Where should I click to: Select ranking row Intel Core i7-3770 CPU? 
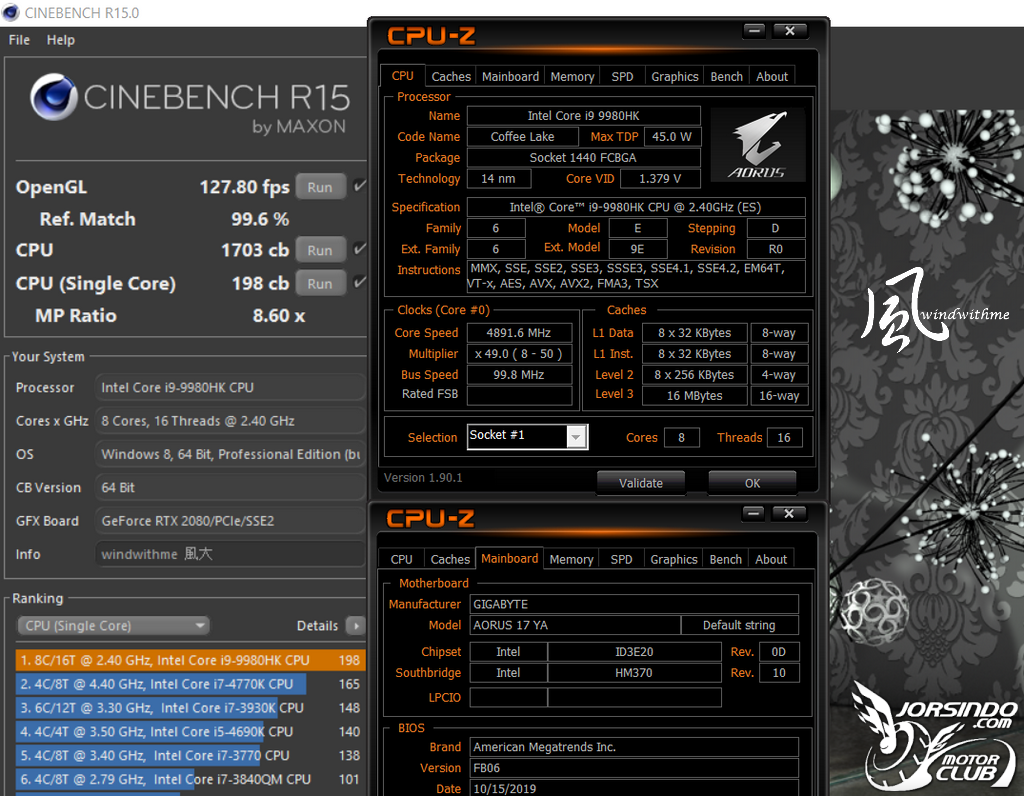click(190, 755)
